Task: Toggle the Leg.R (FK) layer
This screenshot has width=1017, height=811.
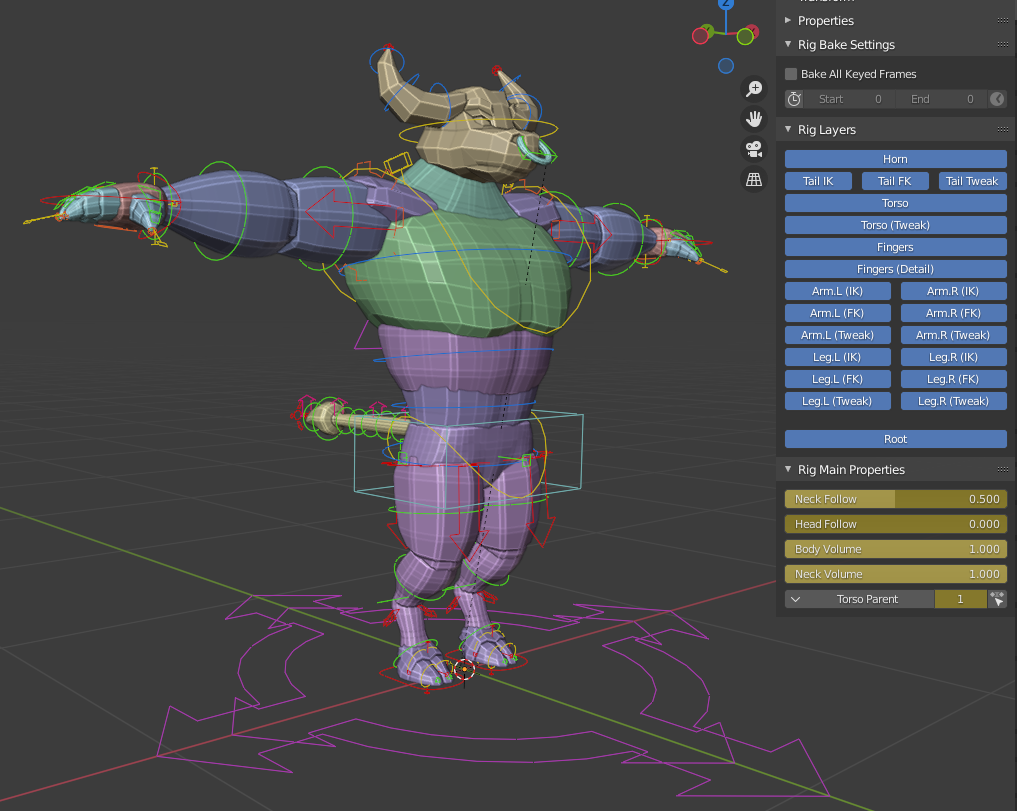Action: coord(953,379)
